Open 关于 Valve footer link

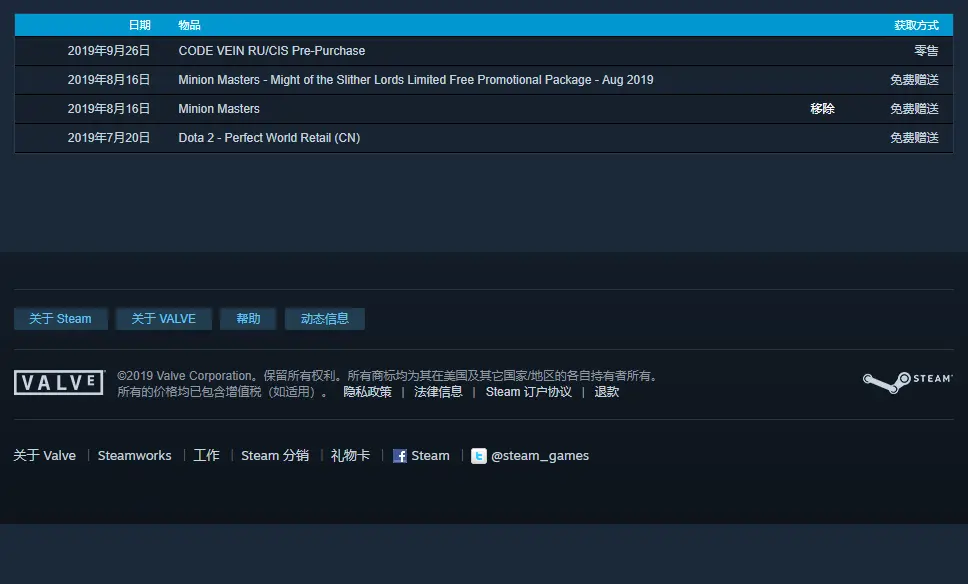pos(44,456)
